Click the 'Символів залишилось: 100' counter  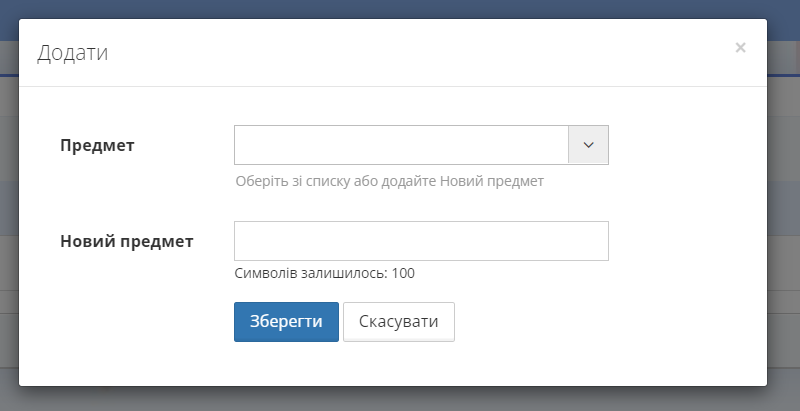pos(324,273)
